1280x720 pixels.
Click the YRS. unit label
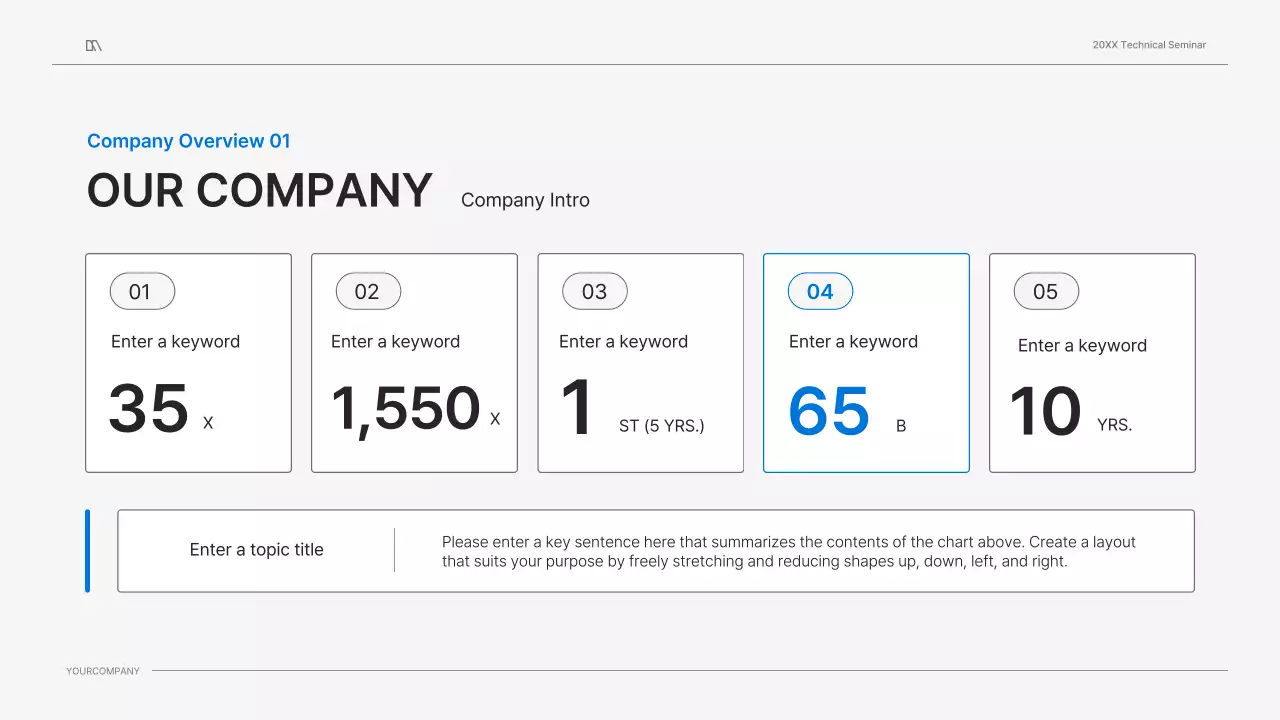[1114, 425]
